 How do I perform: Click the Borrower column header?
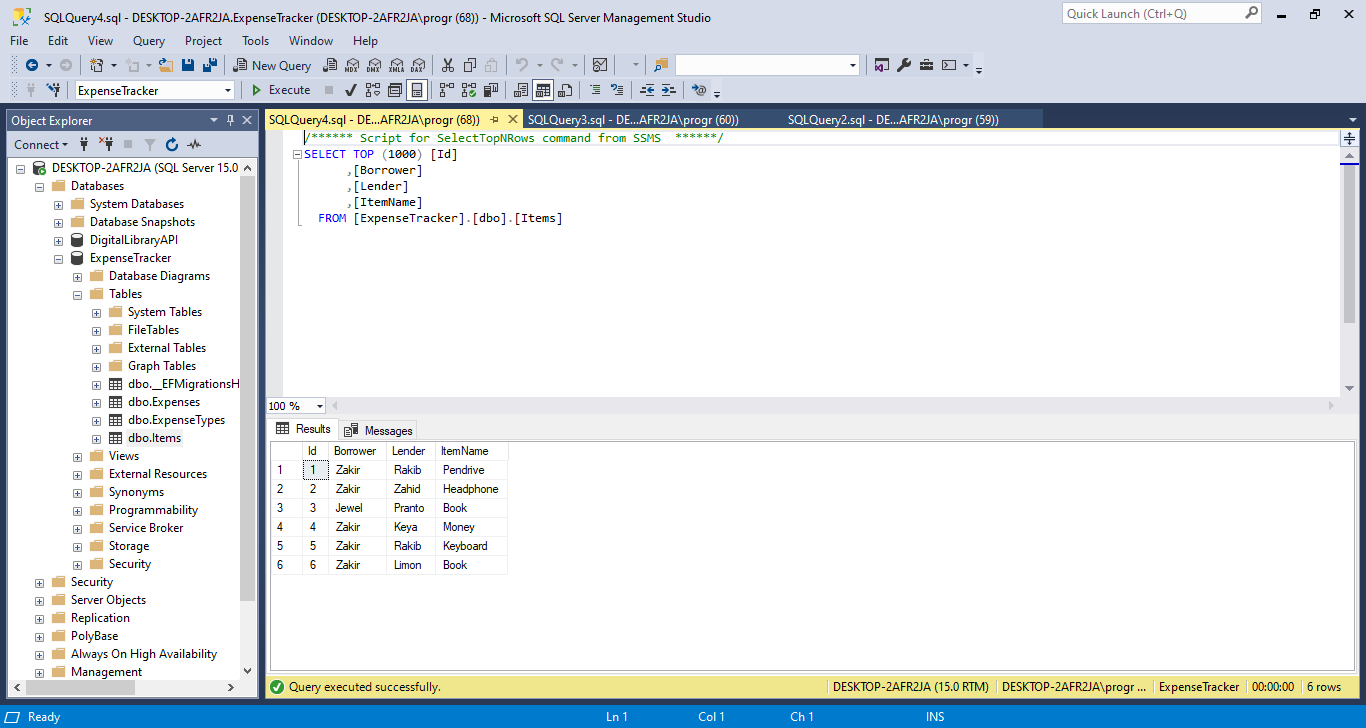click(357, 451)
